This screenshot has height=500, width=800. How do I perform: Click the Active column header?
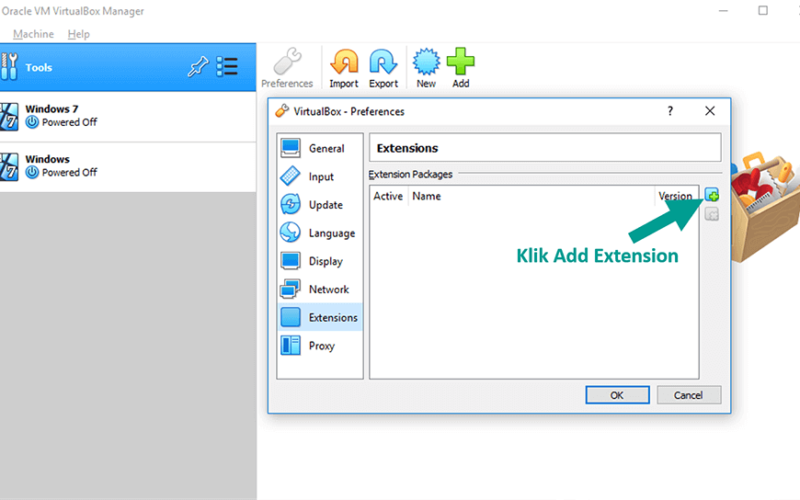point(388,196)
